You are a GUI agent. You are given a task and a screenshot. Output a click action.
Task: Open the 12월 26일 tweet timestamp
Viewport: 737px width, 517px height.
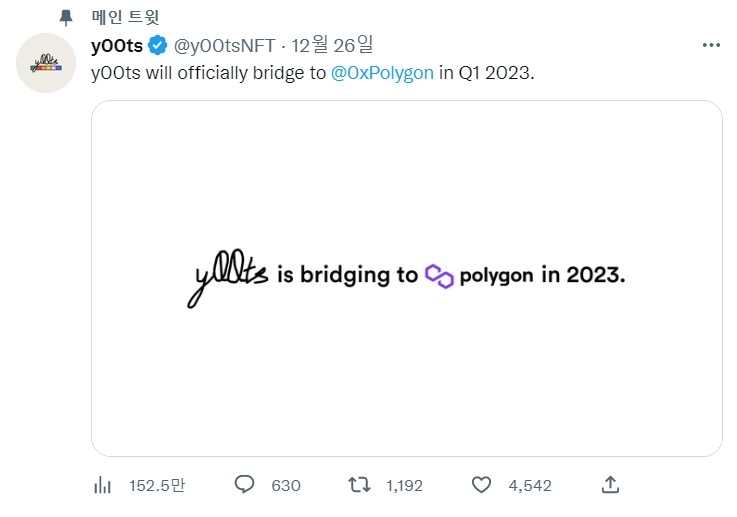(x=332, y=45)
